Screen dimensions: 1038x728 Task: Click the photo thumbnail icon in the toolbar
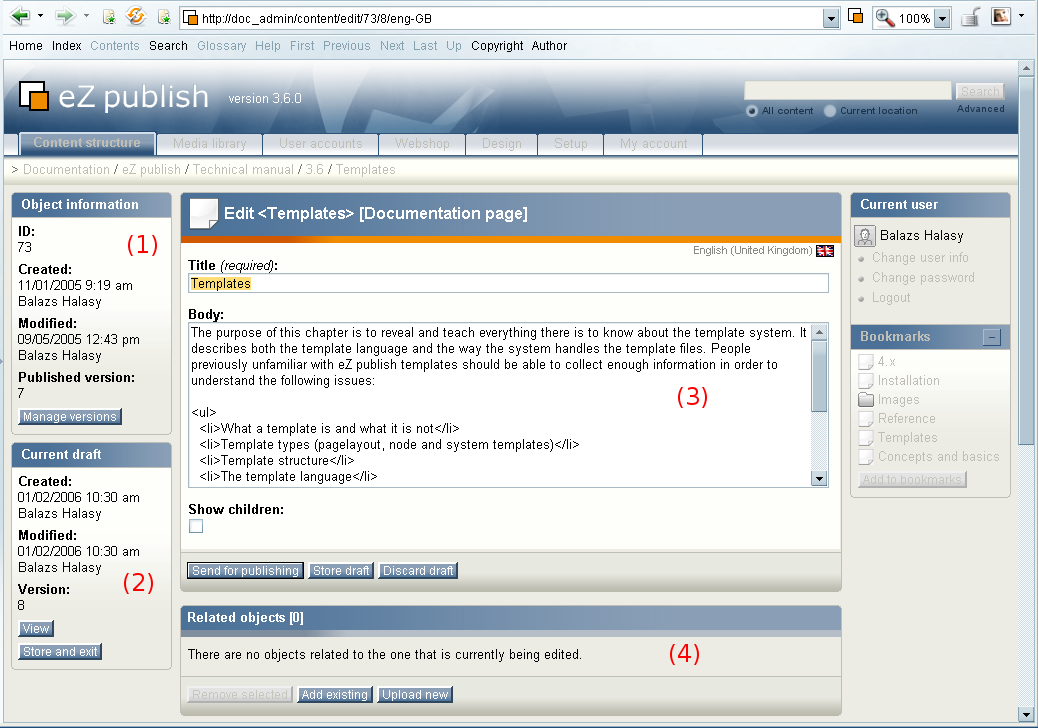(1001, 16)
